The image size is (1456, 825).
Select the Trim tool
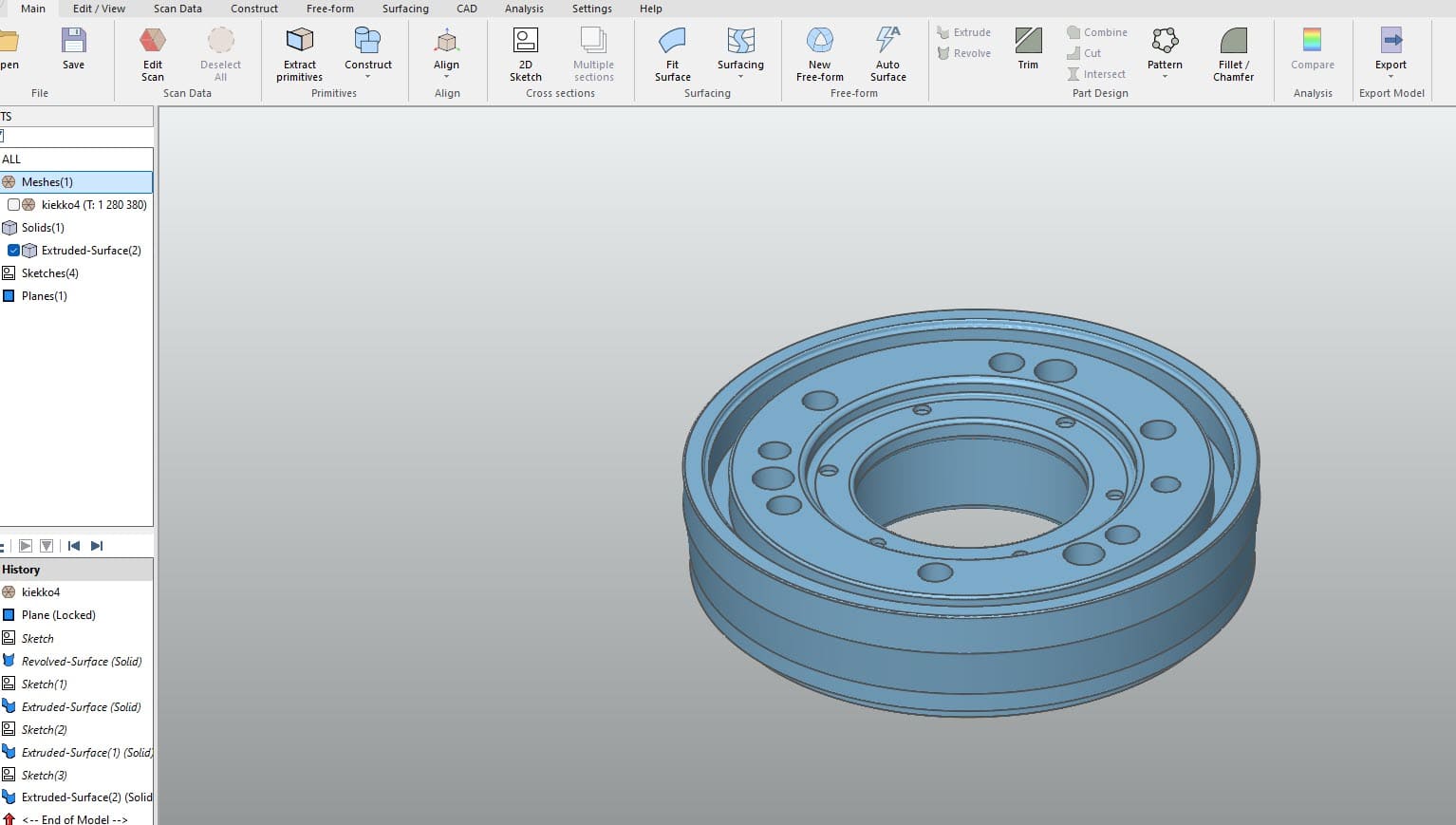click(x=1028, y=42)
